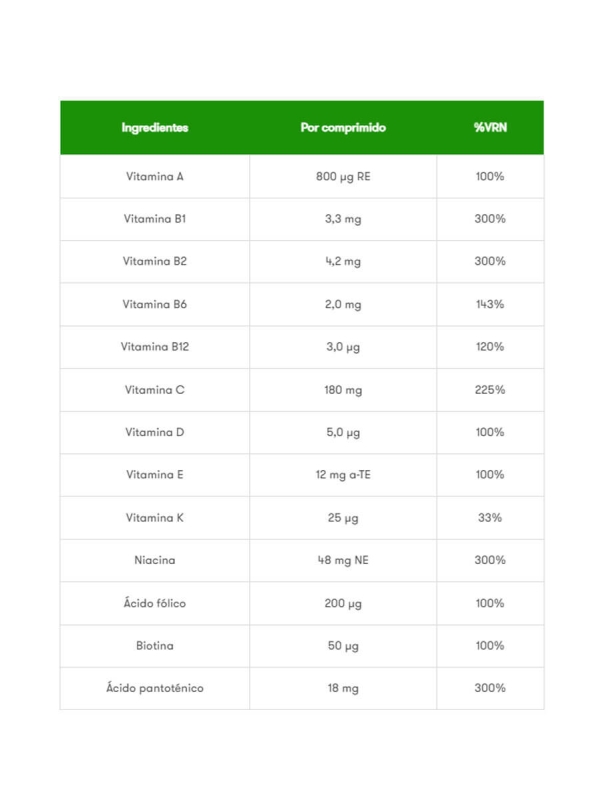This screenshot has height=800, width=600.
Task: Click the Ácido pantoténico label
Action: pyautogui.click(x=154, y=688)
